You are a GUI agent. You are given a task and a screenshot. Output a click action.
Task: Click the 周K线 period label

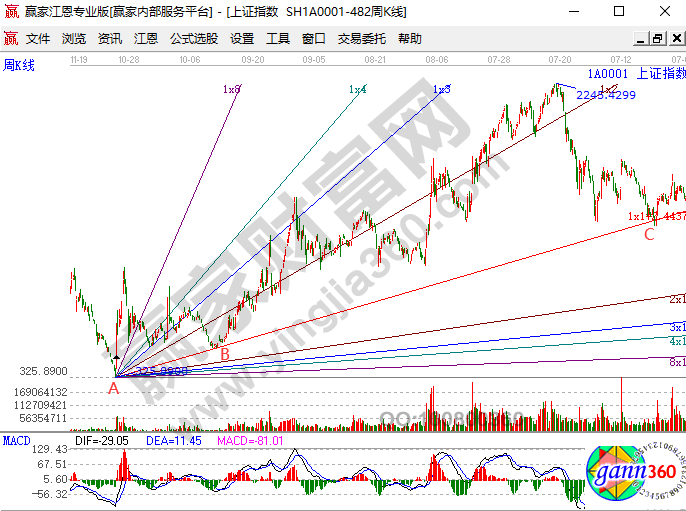(19, 65)
